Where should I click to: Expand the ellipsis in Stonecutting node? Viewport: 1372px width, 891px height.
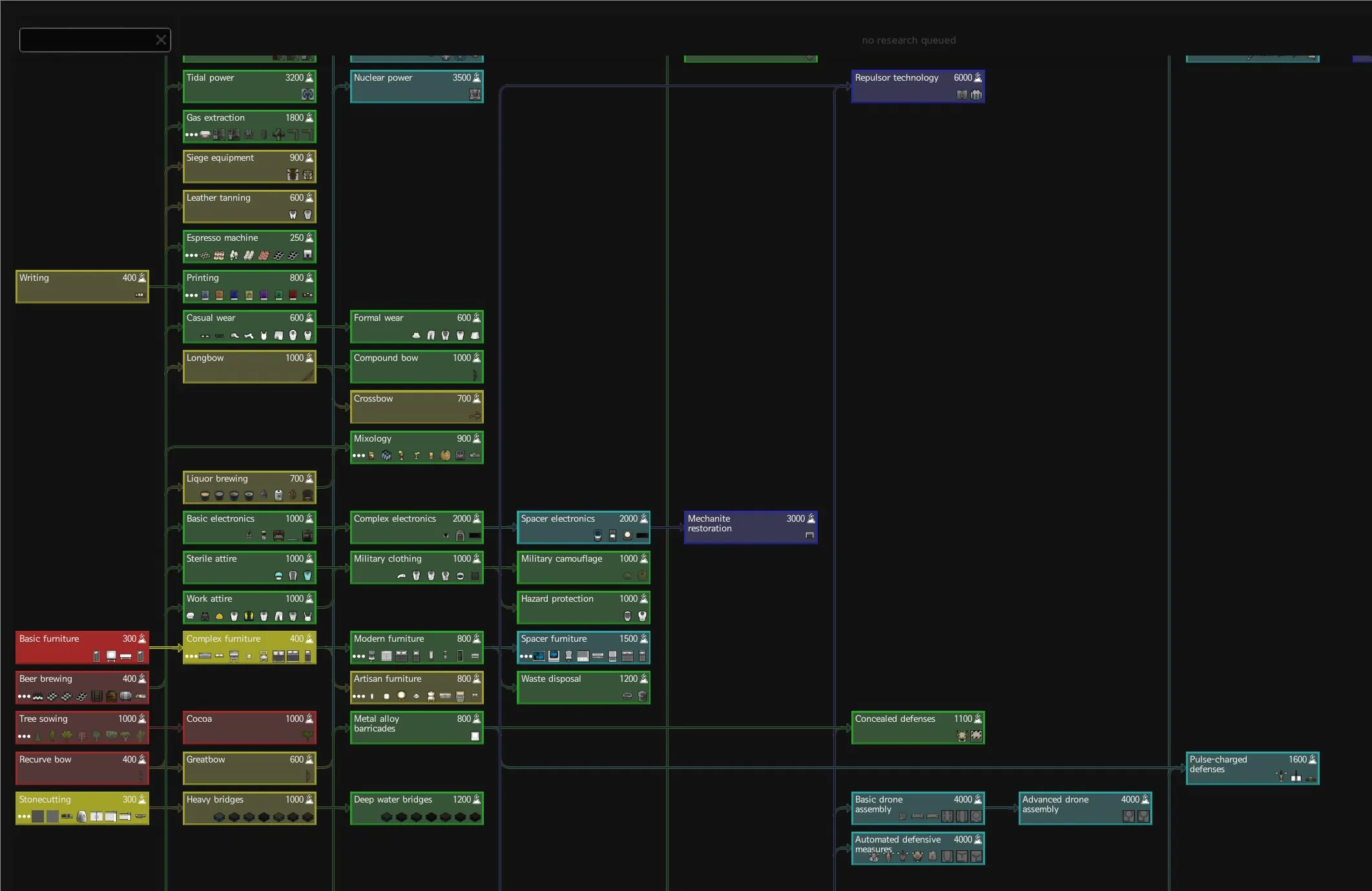(x=24, y=817)
